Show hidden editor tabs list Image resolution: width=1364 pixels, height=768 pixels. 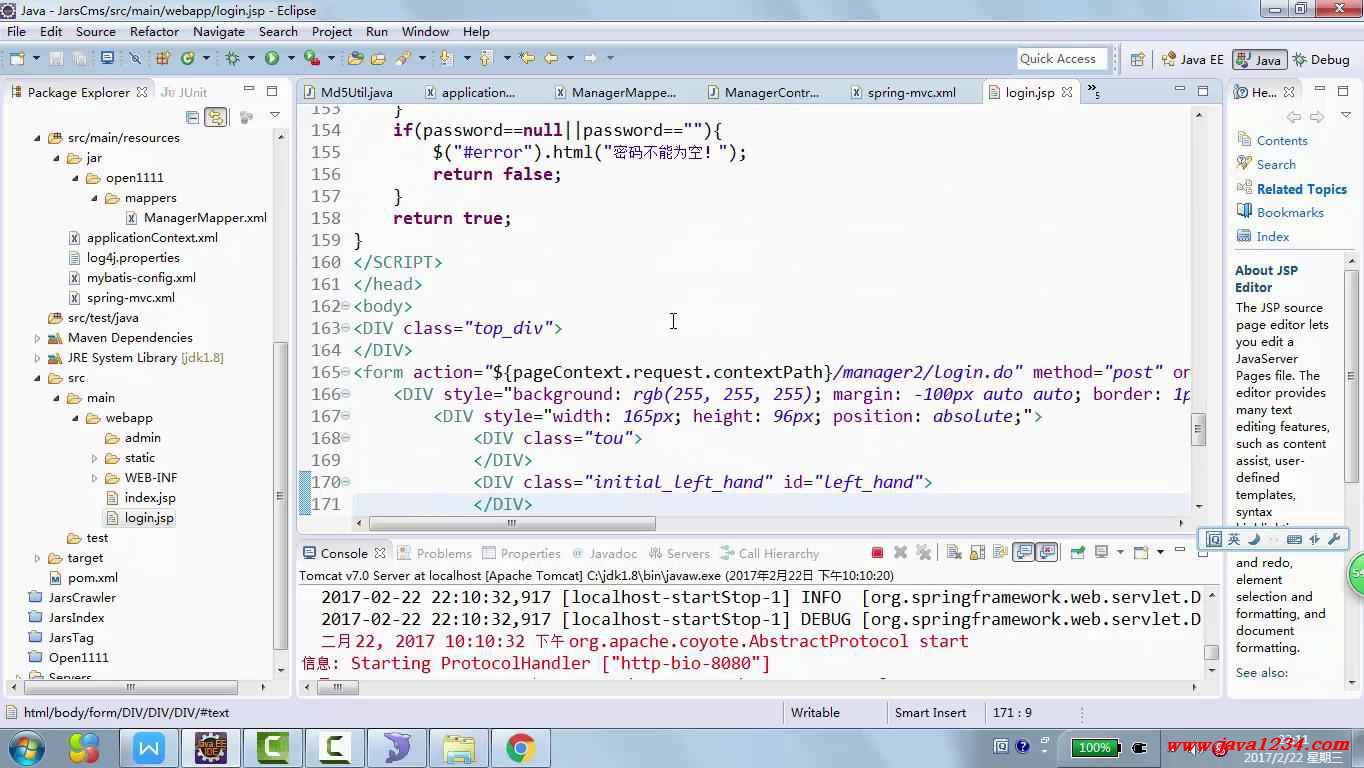(x=1094, y=92)
